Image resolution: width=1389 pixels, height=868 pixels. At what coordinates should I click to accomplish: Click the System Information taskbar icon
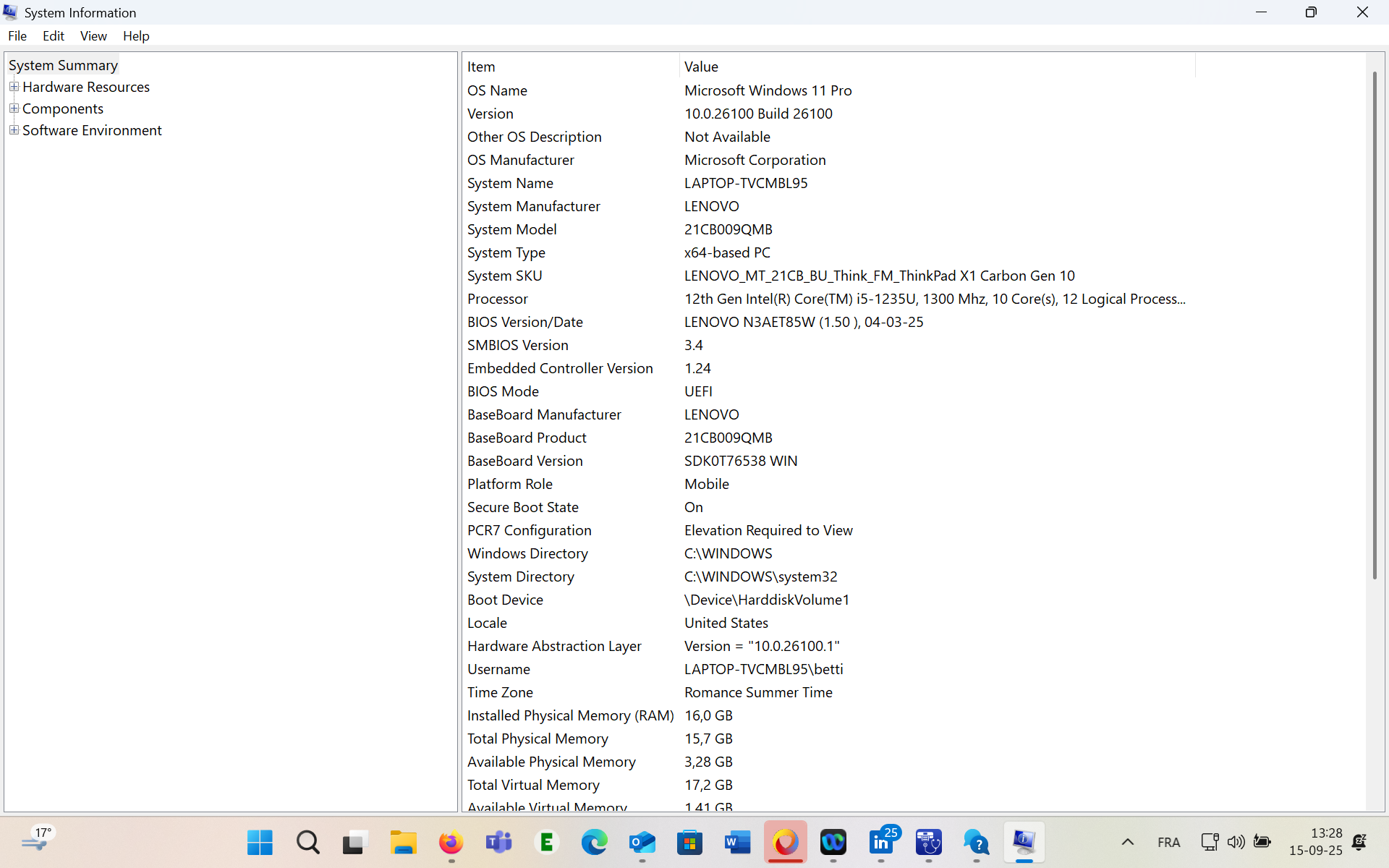[x=1024, y=842]
